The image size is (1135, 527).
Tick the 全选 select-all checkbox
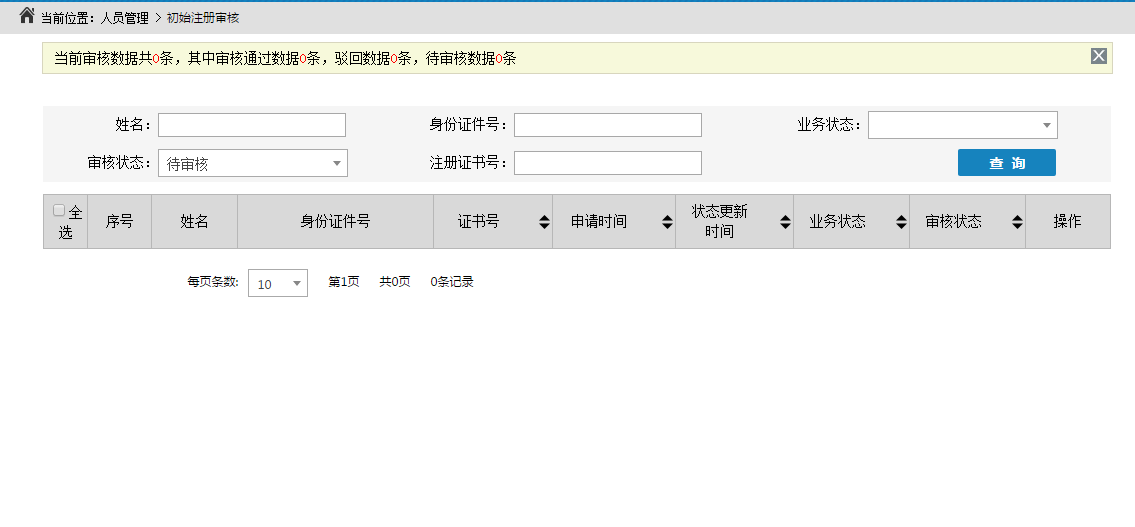59,211
